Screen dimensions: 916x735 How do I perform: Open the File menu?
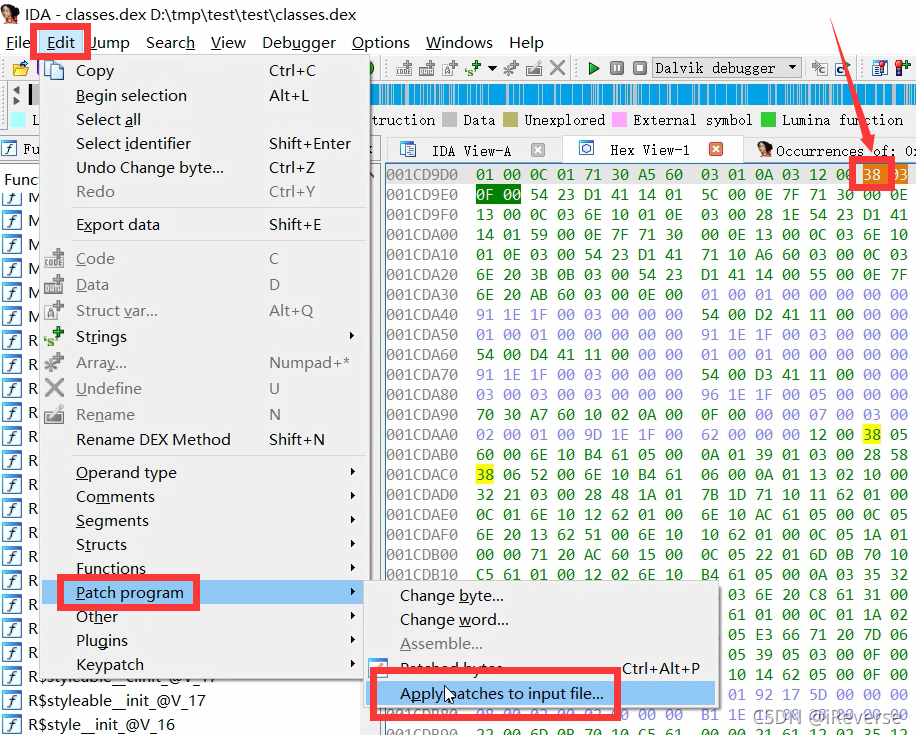click(18, 43)
